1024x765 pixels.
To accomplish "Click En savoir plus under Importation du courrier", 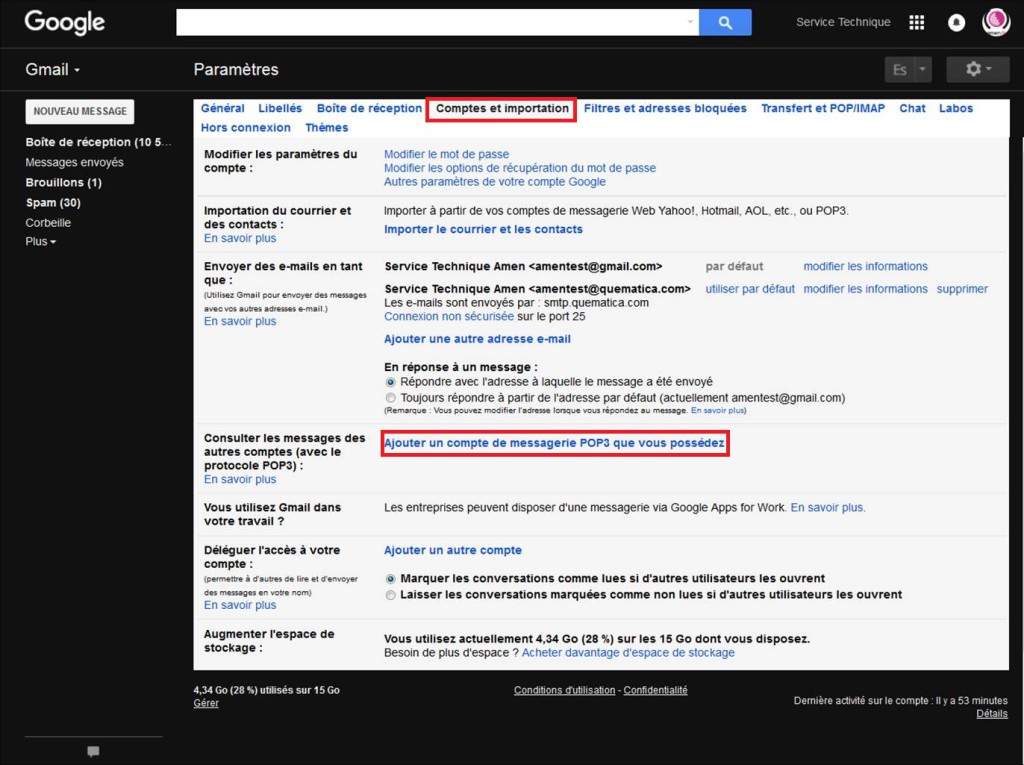I will point(240,238).
